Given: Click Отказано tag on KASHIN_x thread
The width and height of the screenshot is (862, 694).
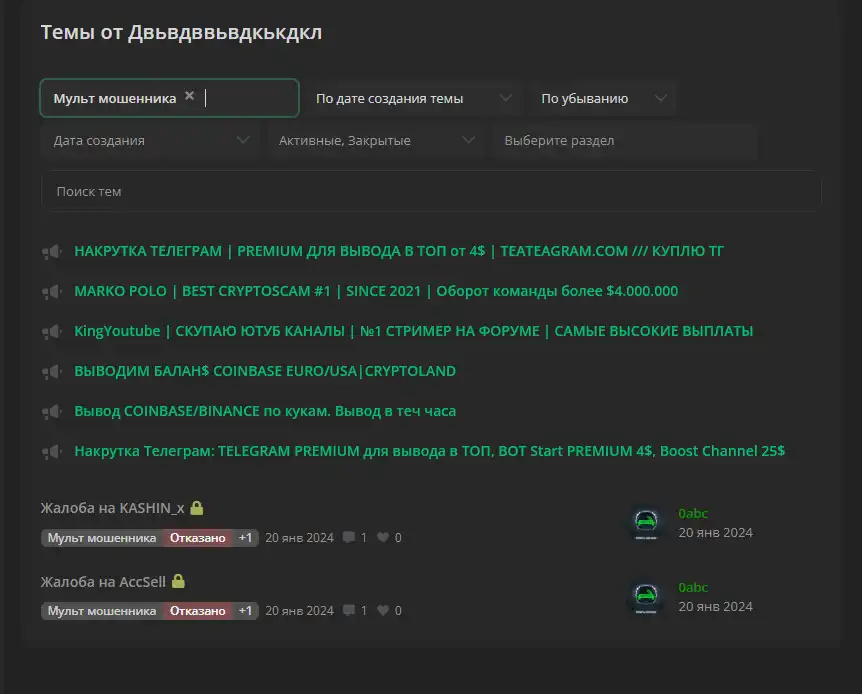Looking at the screenshot, I should point(197,538).
